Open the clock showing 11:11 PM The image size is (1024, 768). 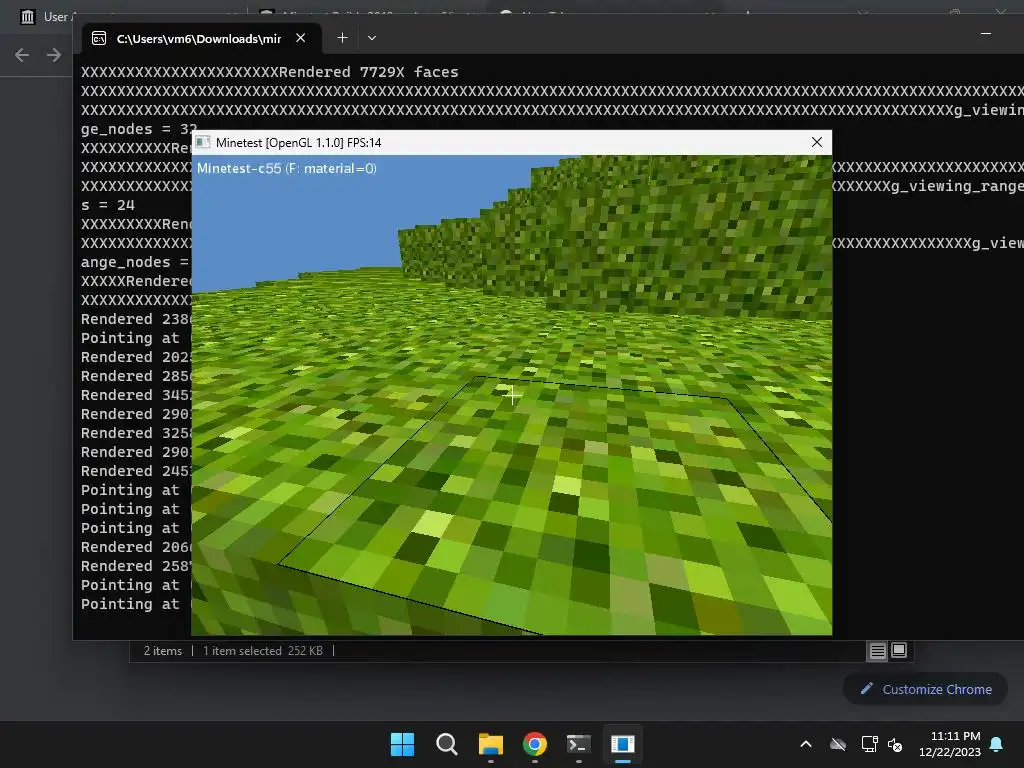[x=950, y=744]
